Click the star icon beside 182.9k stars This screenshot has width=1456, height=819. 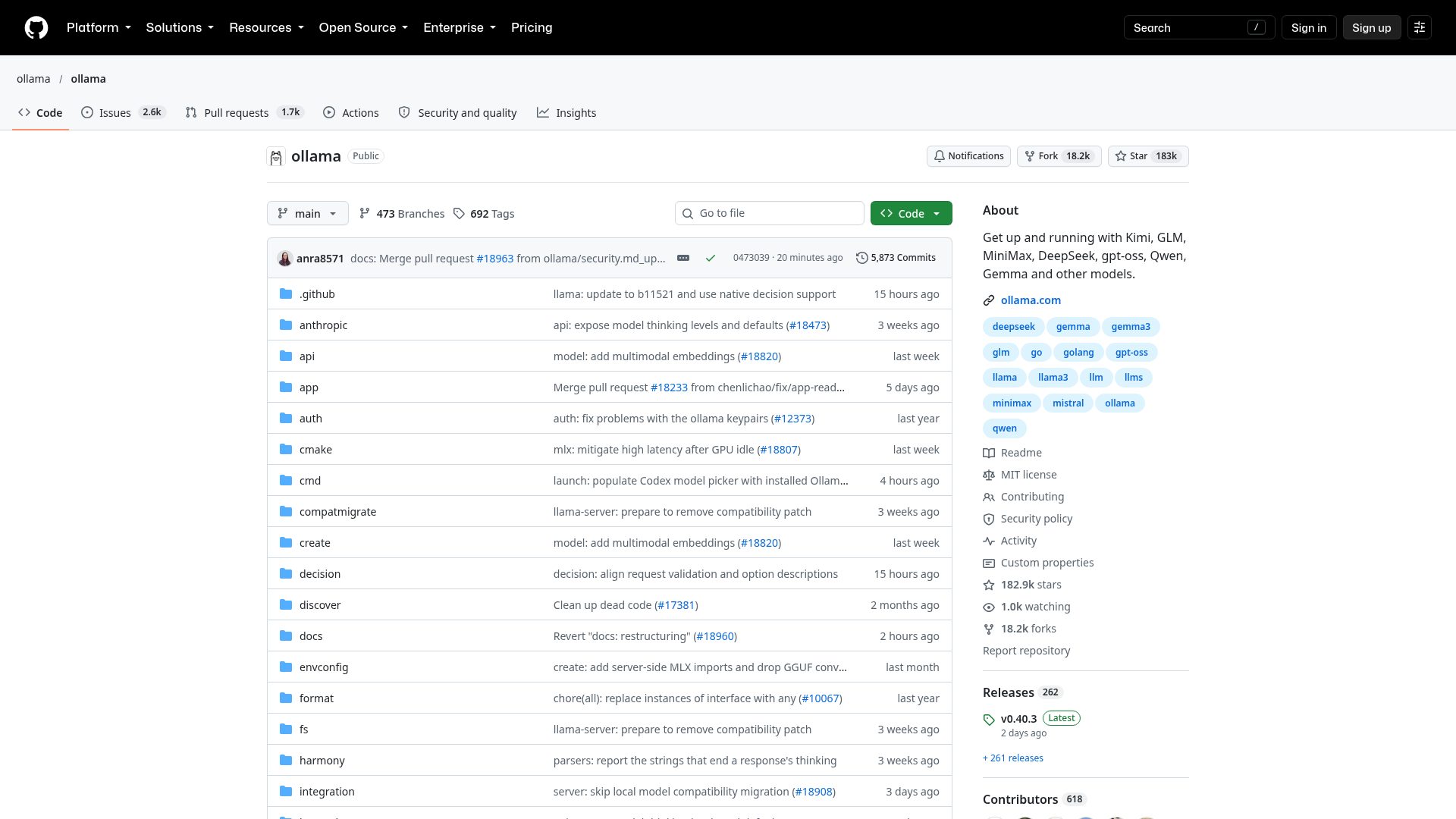[x=989, y=585]
